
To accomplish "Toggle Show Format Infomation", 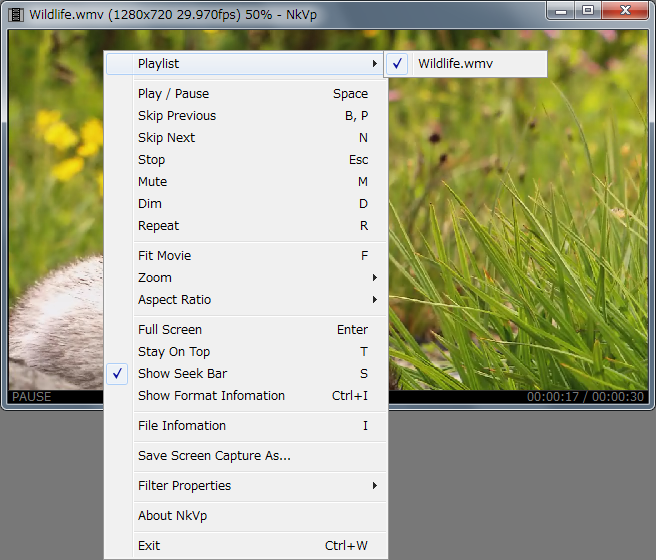I will [x=245, y=396].
